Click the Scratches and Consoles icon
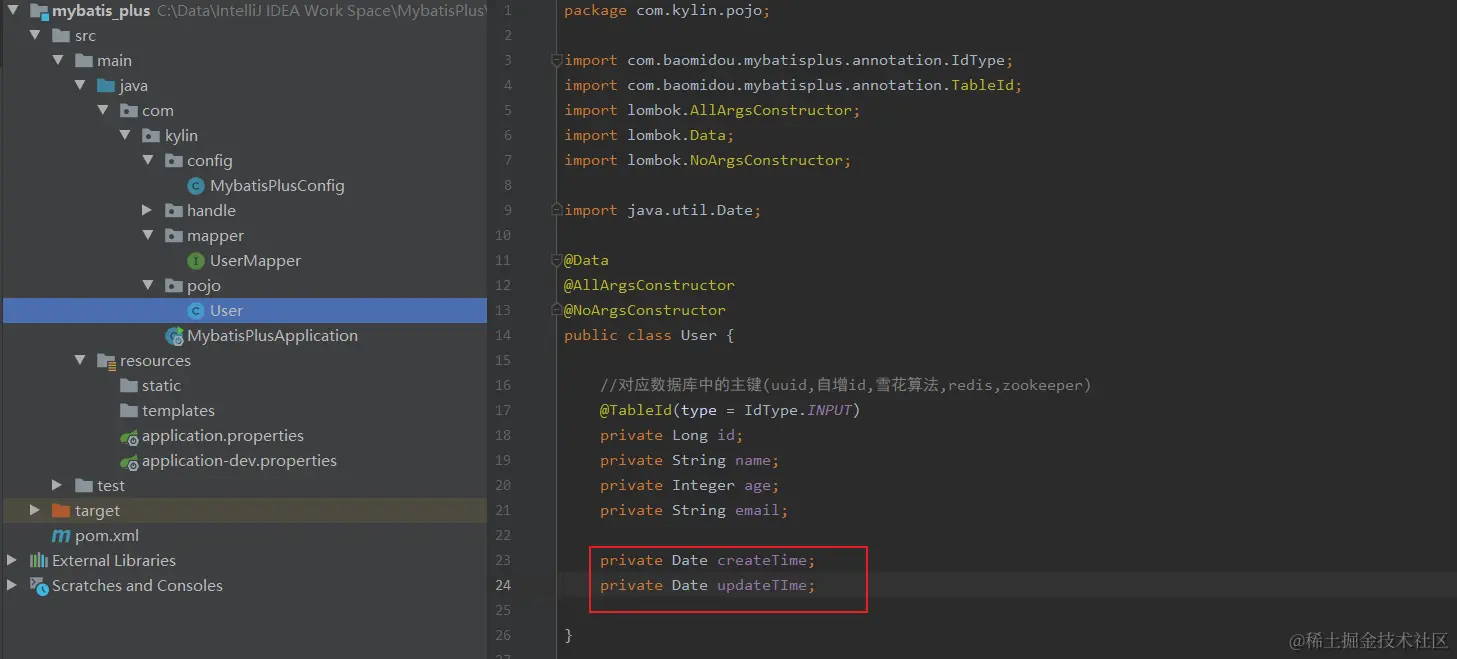 tap(39, 586)
